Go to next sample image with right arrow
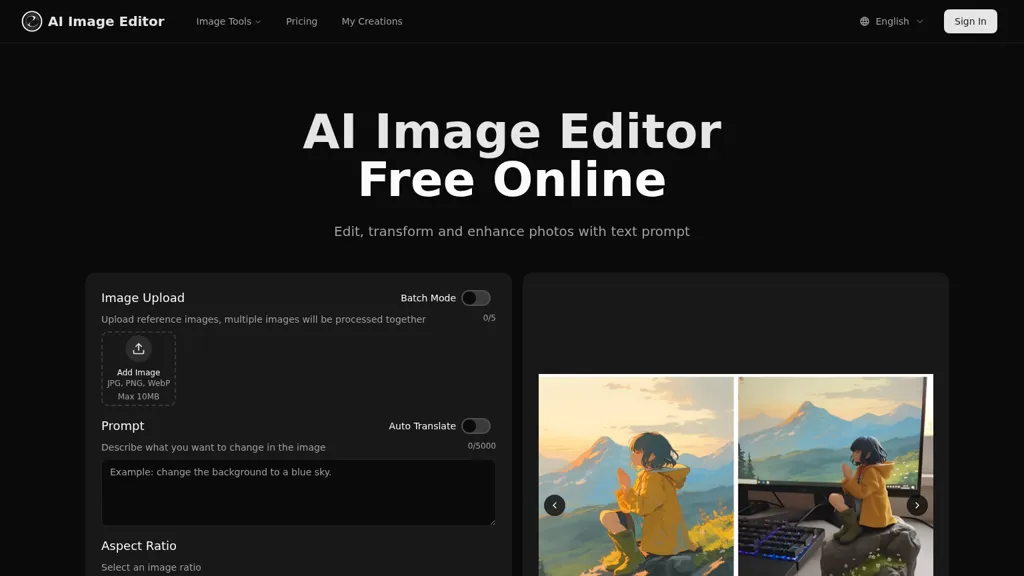 tap(917, 505)
